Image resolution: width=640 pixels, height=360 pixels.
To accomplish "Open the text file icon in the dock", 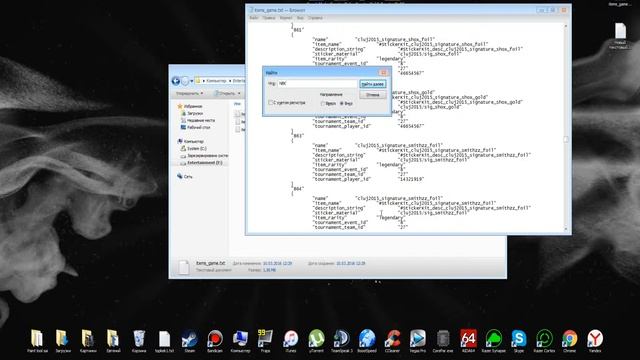I will (x=164, y=339).
